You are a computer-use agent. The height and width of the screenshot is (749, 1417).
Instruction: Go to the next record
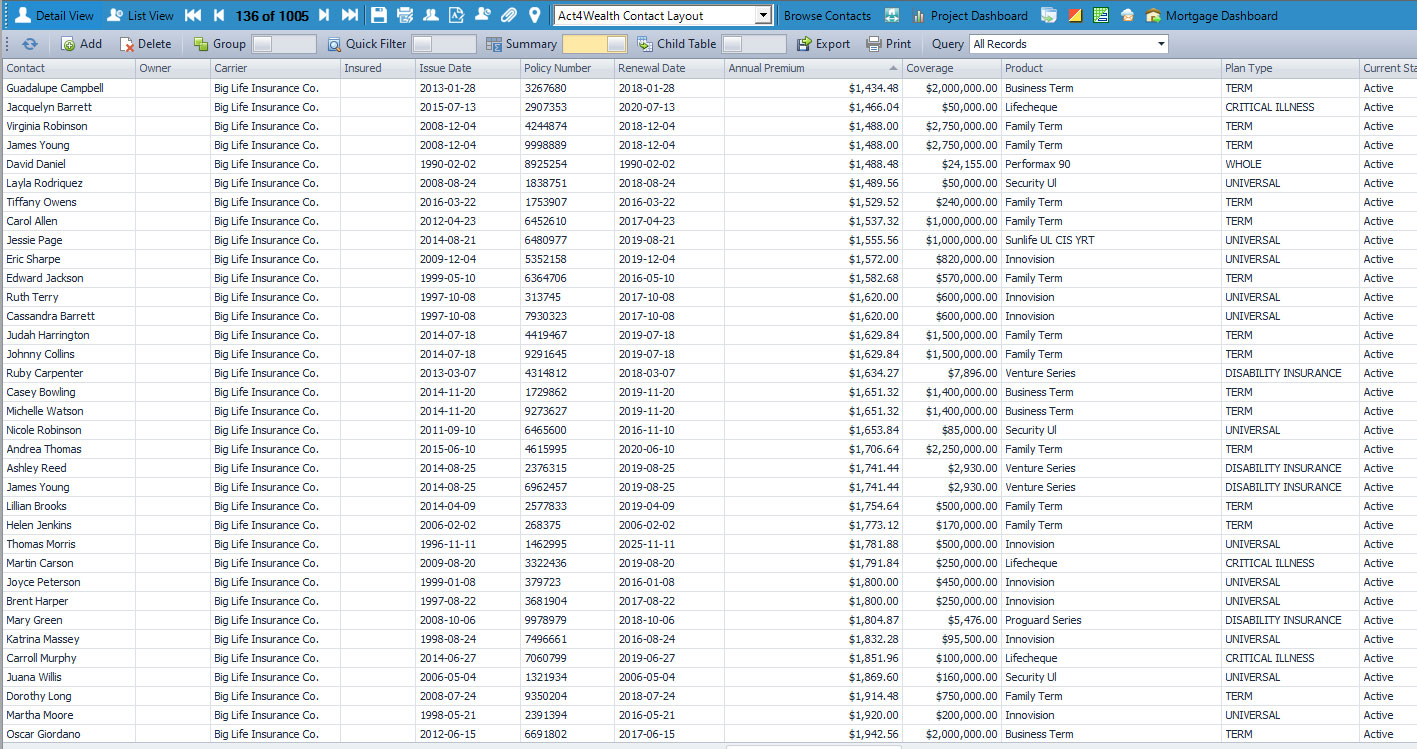324,15
